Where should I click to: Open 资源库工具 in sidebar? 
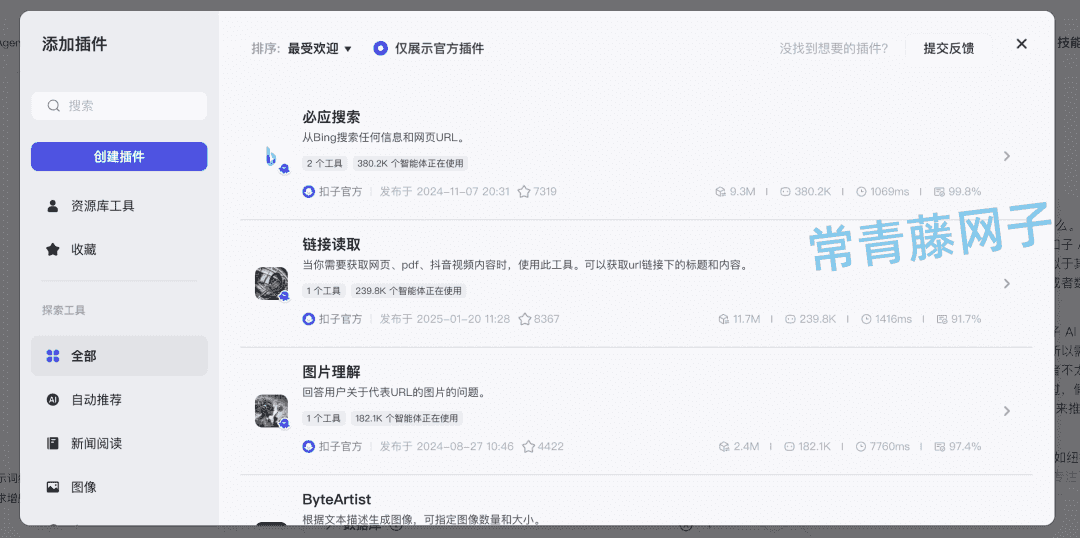click(x=119, y=206)
